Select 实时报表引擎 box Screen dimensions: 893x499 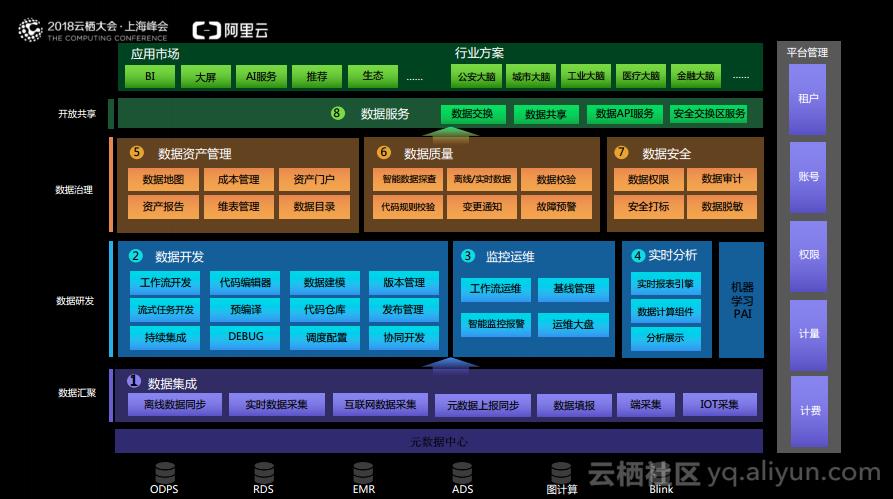click(x=666, y=284)
